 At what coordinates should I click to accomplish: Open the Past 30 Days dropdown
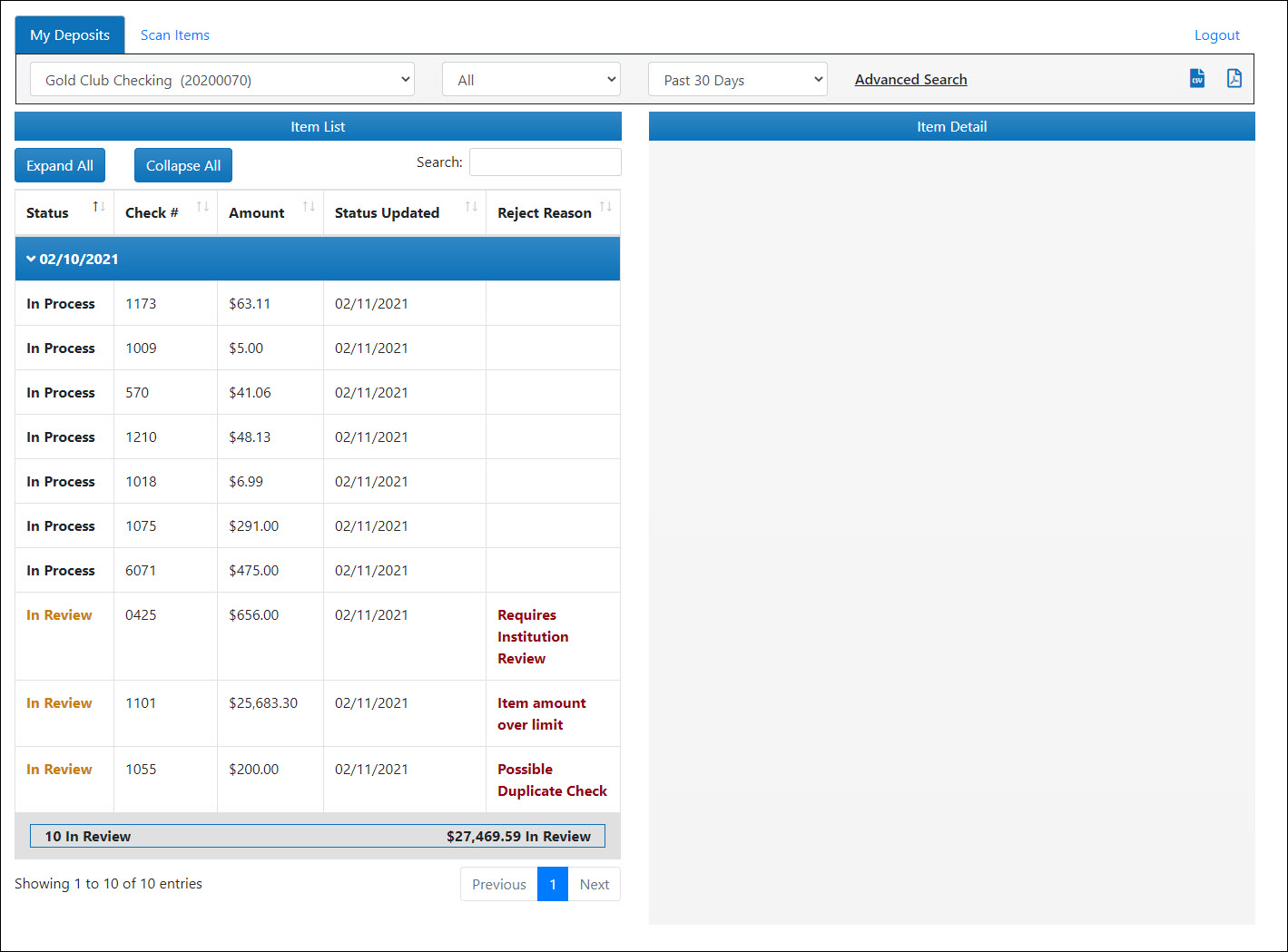[x=737, y=80]
